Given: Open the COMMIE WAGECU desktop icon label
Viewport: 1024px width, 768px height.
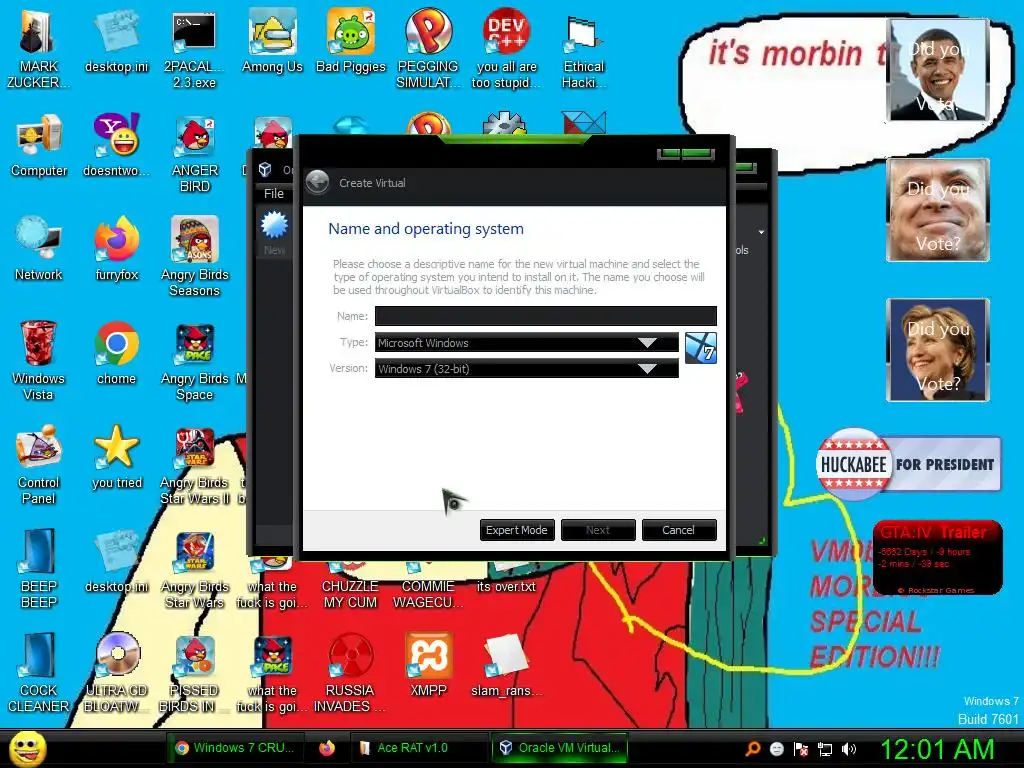Looking at the screenshot, I should tap(428, 594).
